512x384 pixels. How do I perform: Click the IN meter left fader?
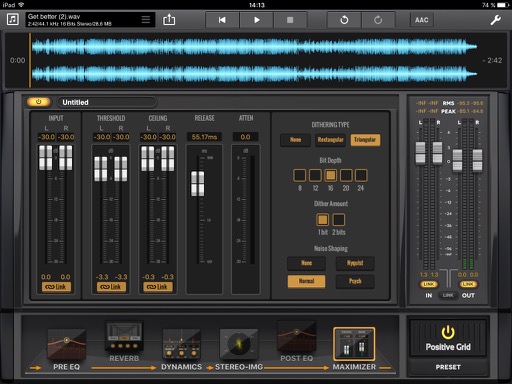tap(420, 153)
